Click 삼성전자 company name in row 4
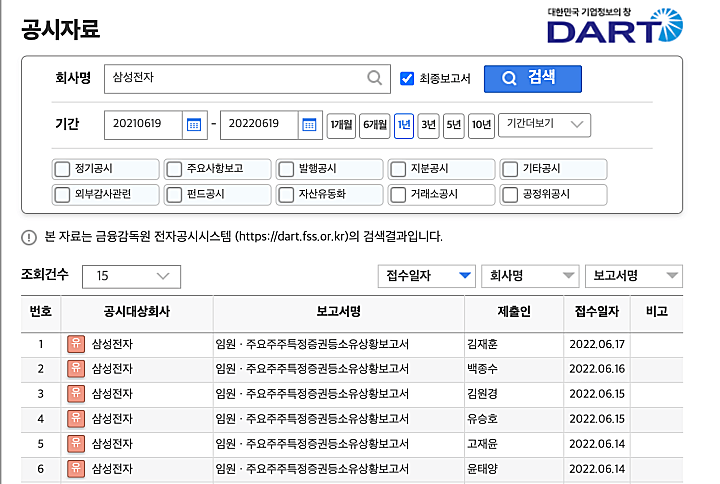Image resolution: width=720 pixels, height=484 pixels. point(112,419)
